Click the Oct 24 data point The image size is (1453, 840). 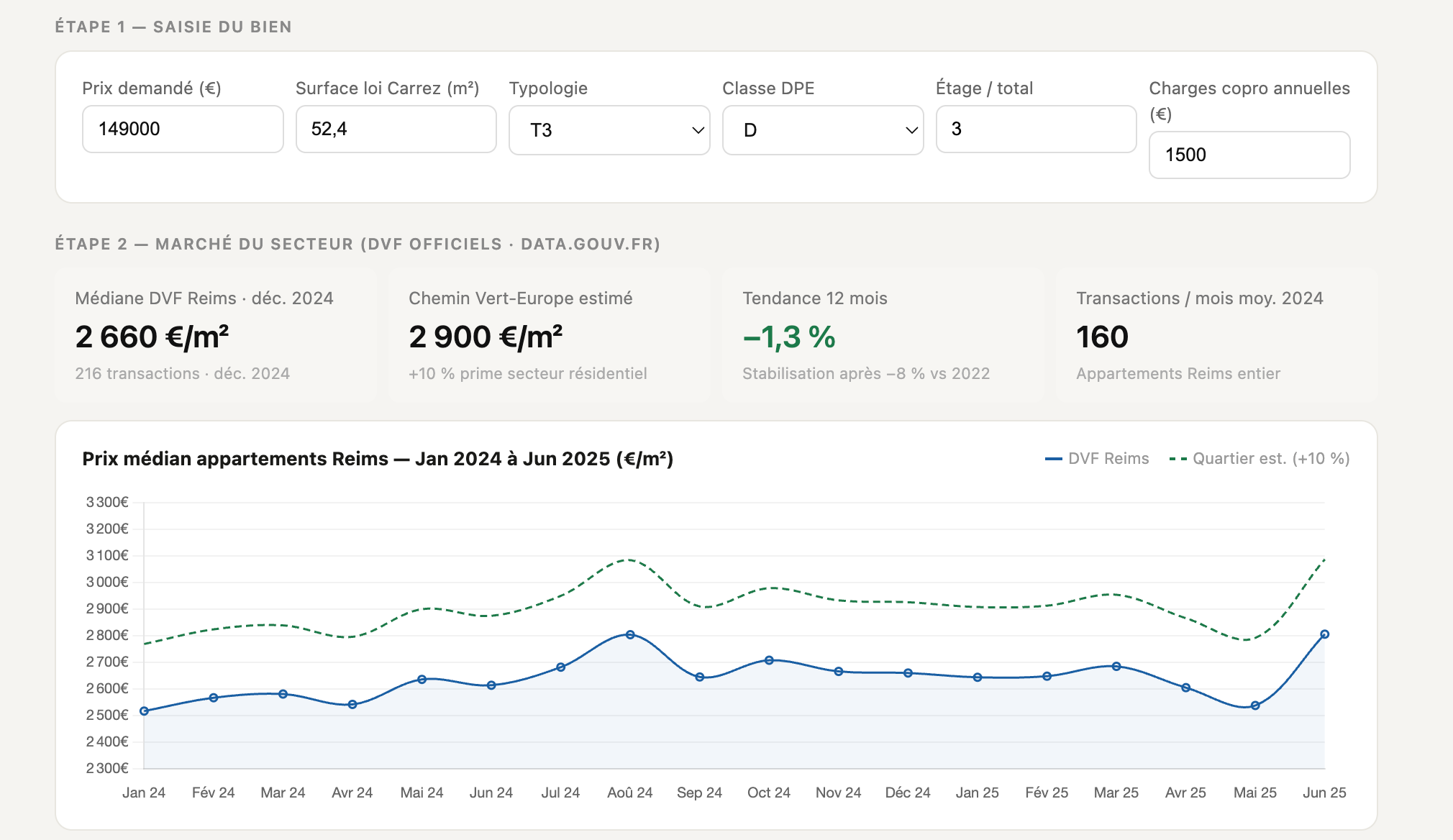(x=769, y=660)
